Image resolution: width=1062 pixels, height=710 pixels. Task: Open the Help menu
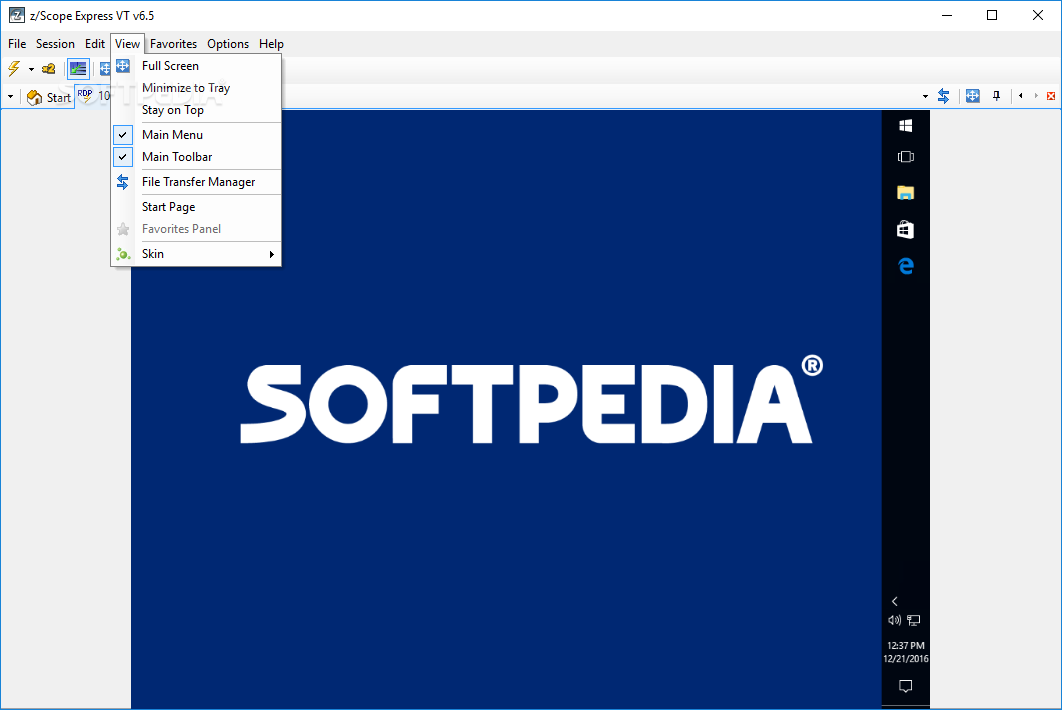(271, 44)
